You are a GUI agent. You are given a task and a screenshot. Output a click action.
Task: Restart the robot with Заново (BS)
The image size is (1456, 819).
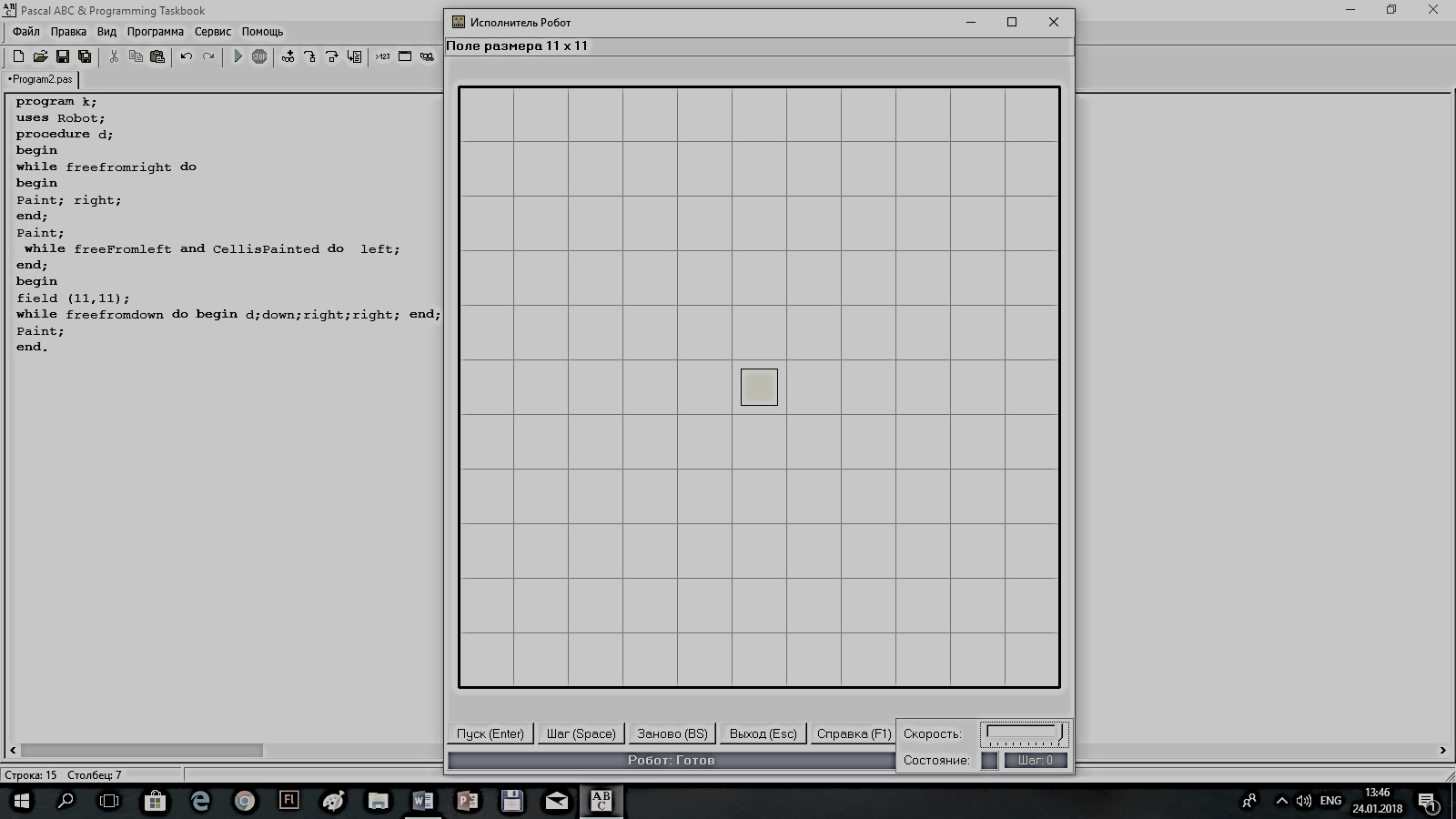[672, 733]
